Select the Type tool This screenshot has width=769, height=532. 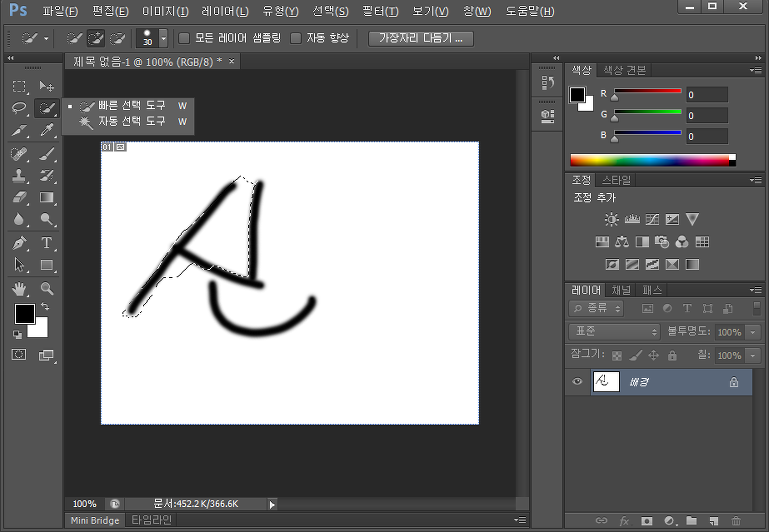(x=47, y=243)
